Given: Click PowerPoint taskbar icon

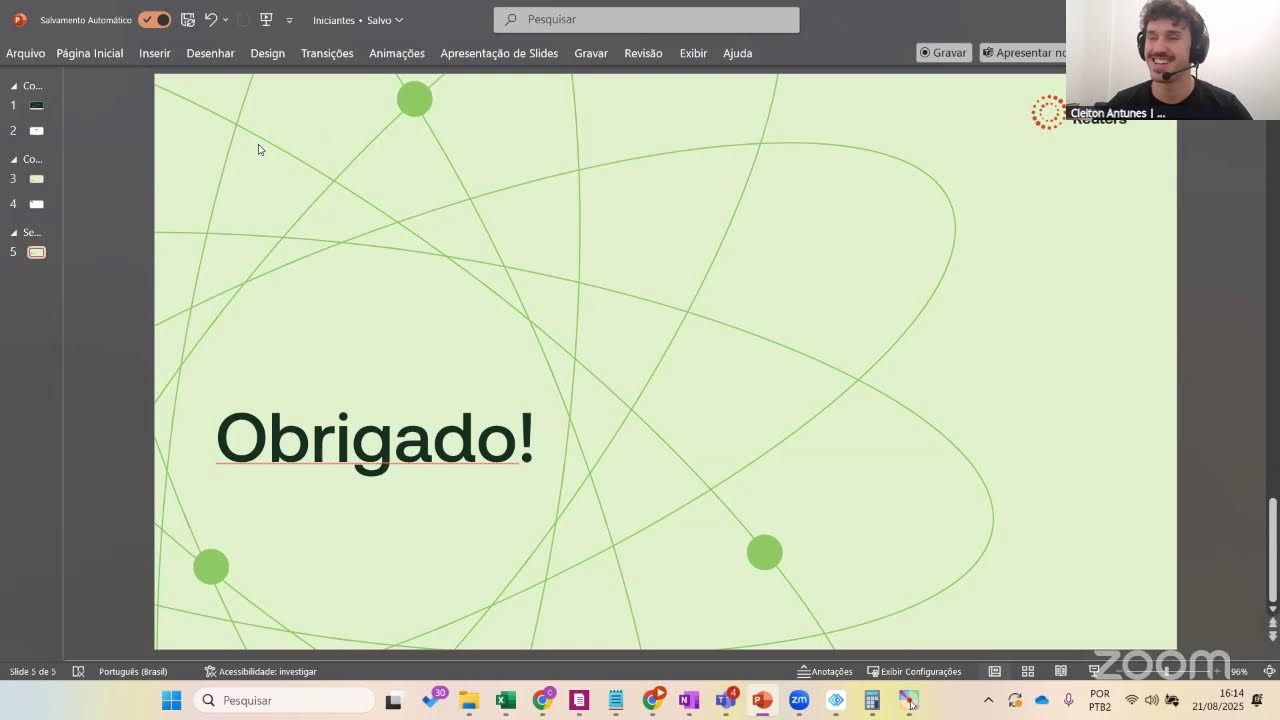Looking at the screenshot, I should [762, 700].
